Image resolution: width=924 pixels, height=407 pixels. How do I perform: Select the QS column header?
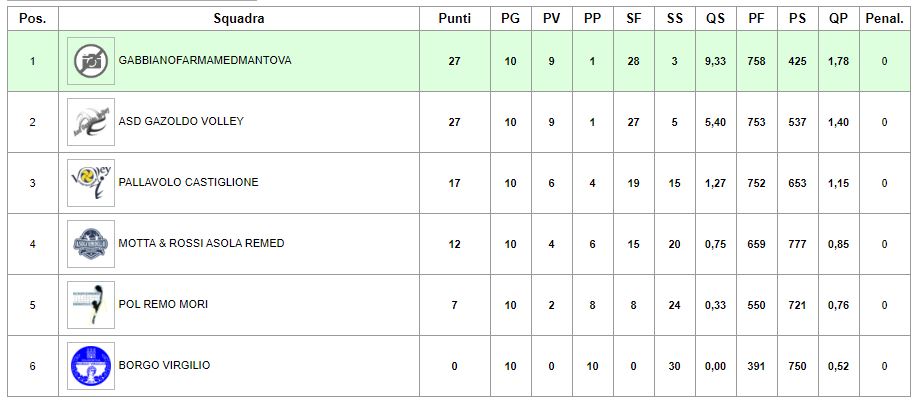[x=715, y=19]
